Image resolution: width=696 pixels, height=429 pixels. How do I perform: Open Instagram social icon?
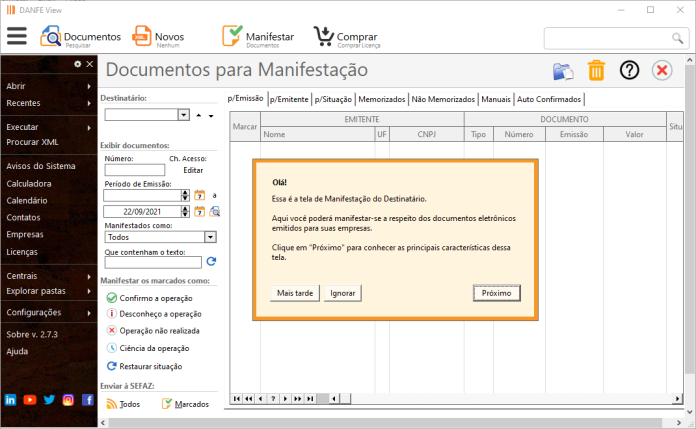(68, 400)
